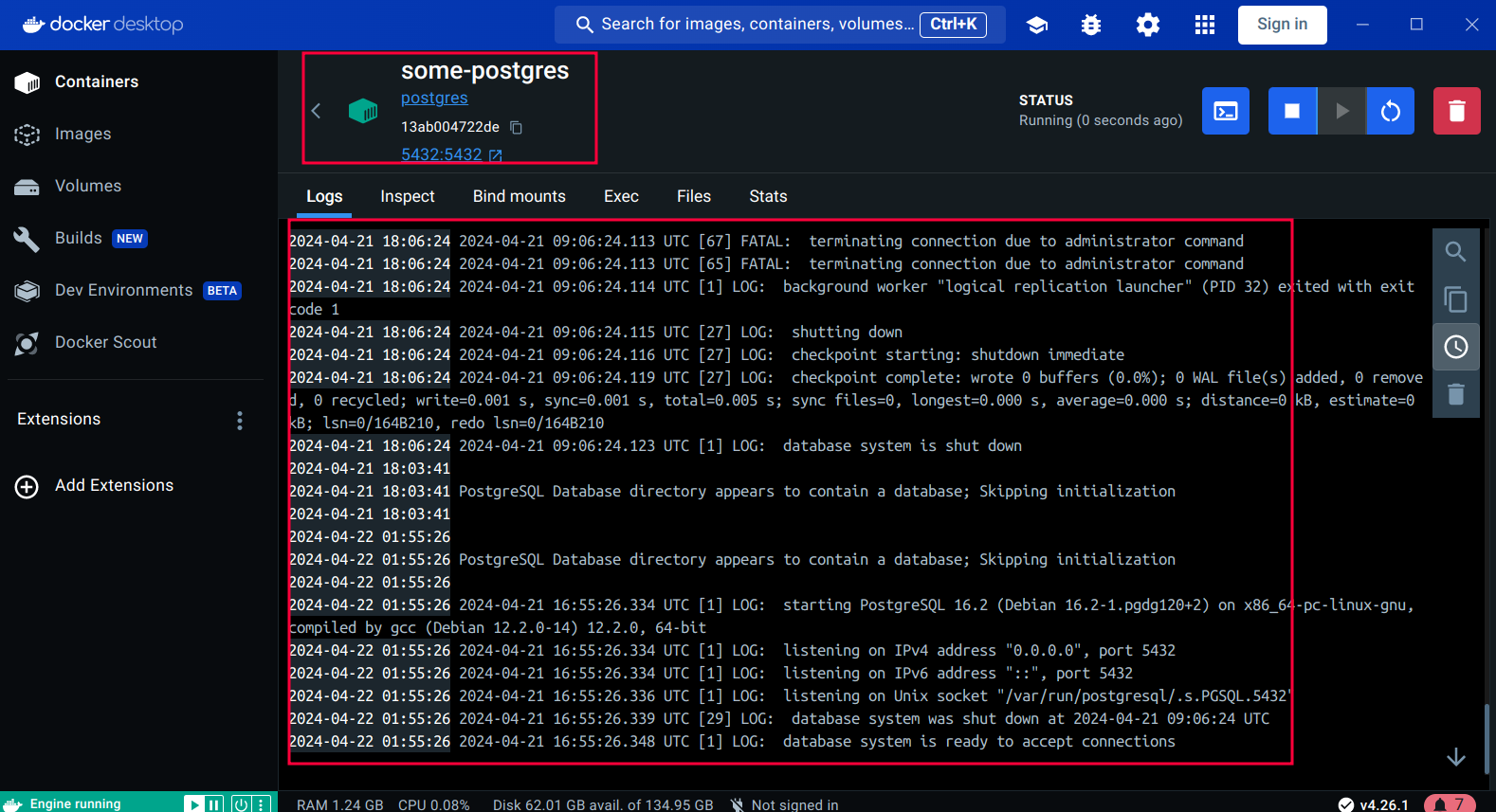Click the Dev Environments box icon
The height and width of the screenshot is (812, 1496).
coord(27,291)
